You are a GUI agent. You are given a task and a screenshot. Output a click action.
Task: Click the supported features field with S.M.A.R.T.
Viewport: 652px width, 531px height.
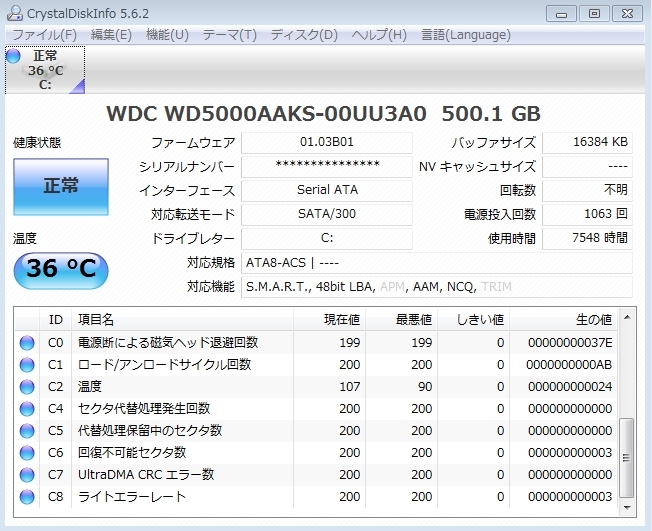[x=437, y=287]
